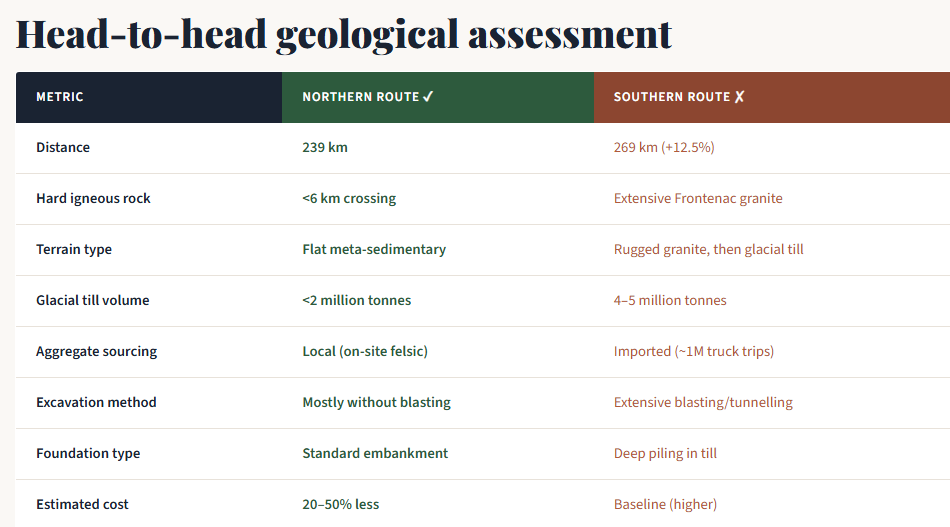Select 'Imported (~1M truck trips)' cell
Screen dimensions: 950x527
(x=694, y=352)
